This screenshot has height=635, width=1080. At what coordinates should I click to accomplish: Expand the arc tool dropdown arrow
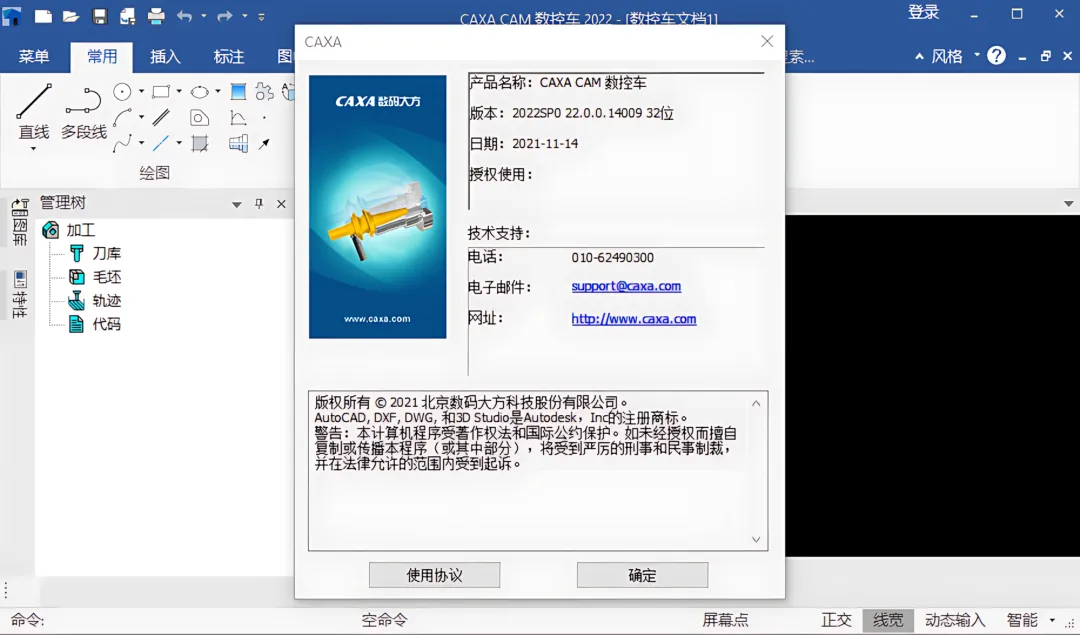coord(141,118)
